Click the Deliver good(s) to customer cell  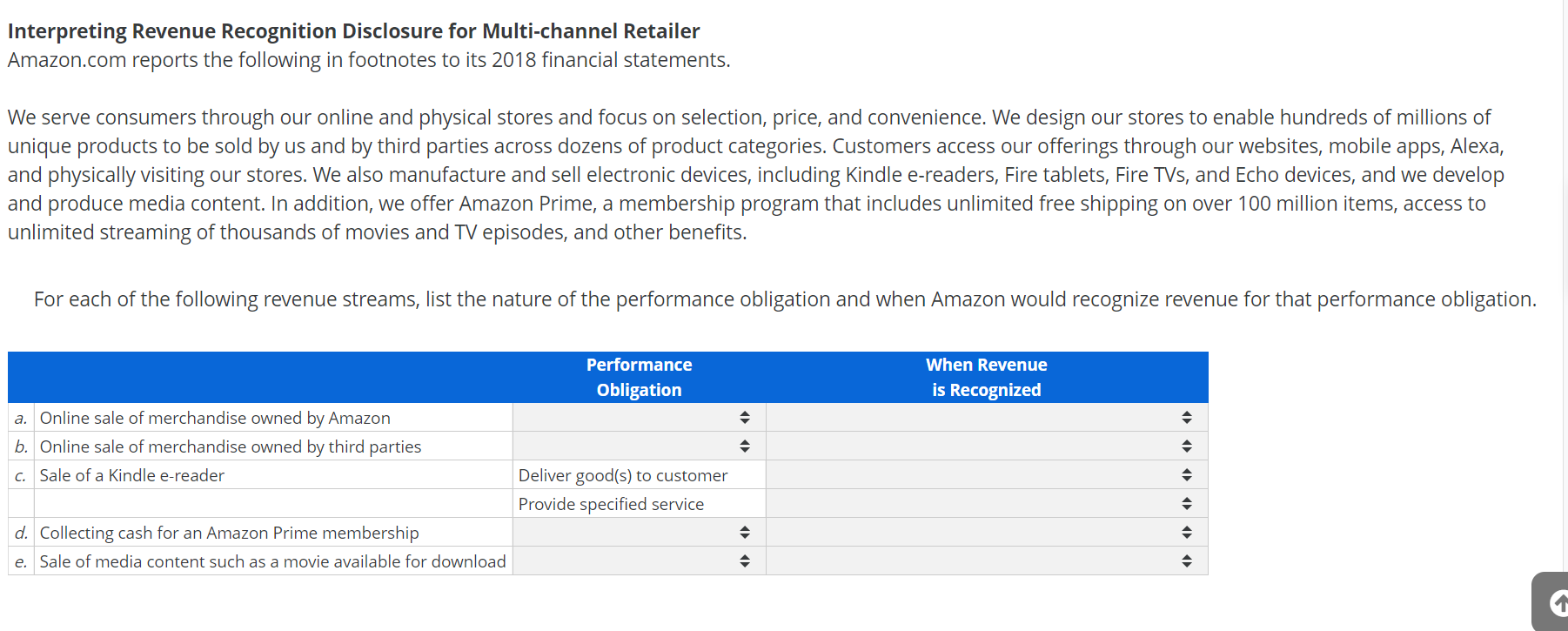(x=623, y=474)
